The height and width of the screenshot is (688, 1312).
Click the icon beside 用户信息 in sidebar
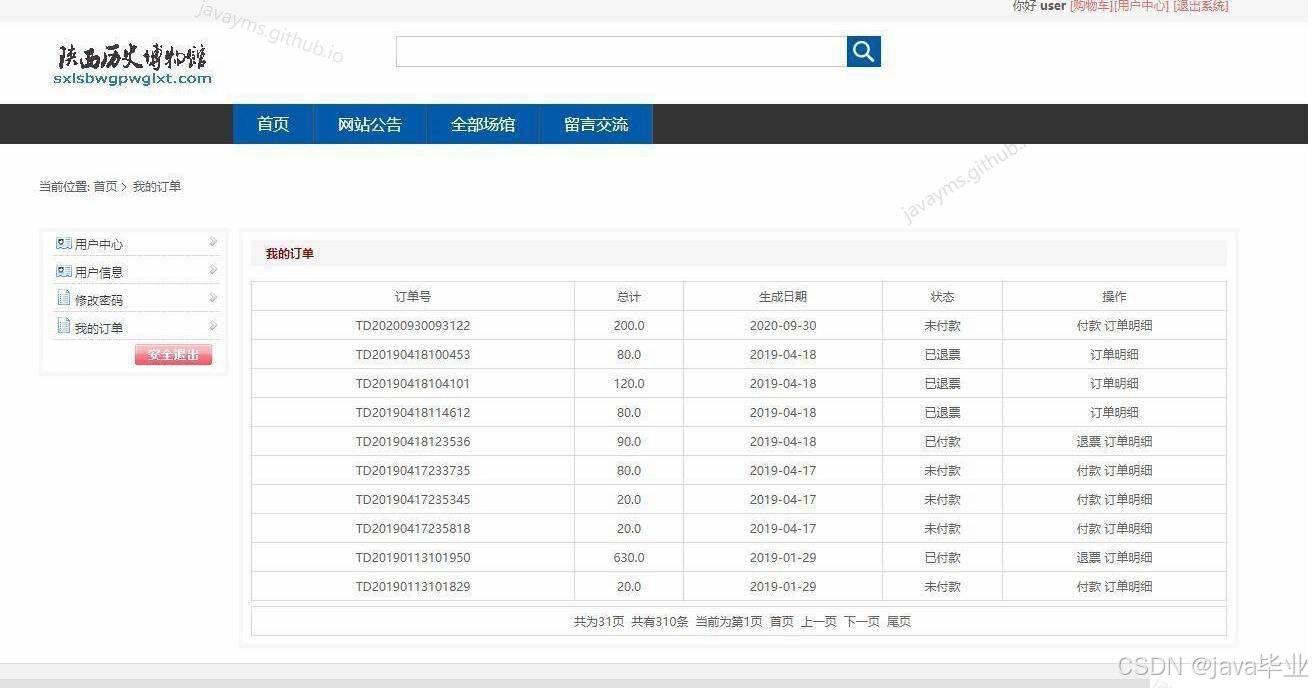coord(64,271)
